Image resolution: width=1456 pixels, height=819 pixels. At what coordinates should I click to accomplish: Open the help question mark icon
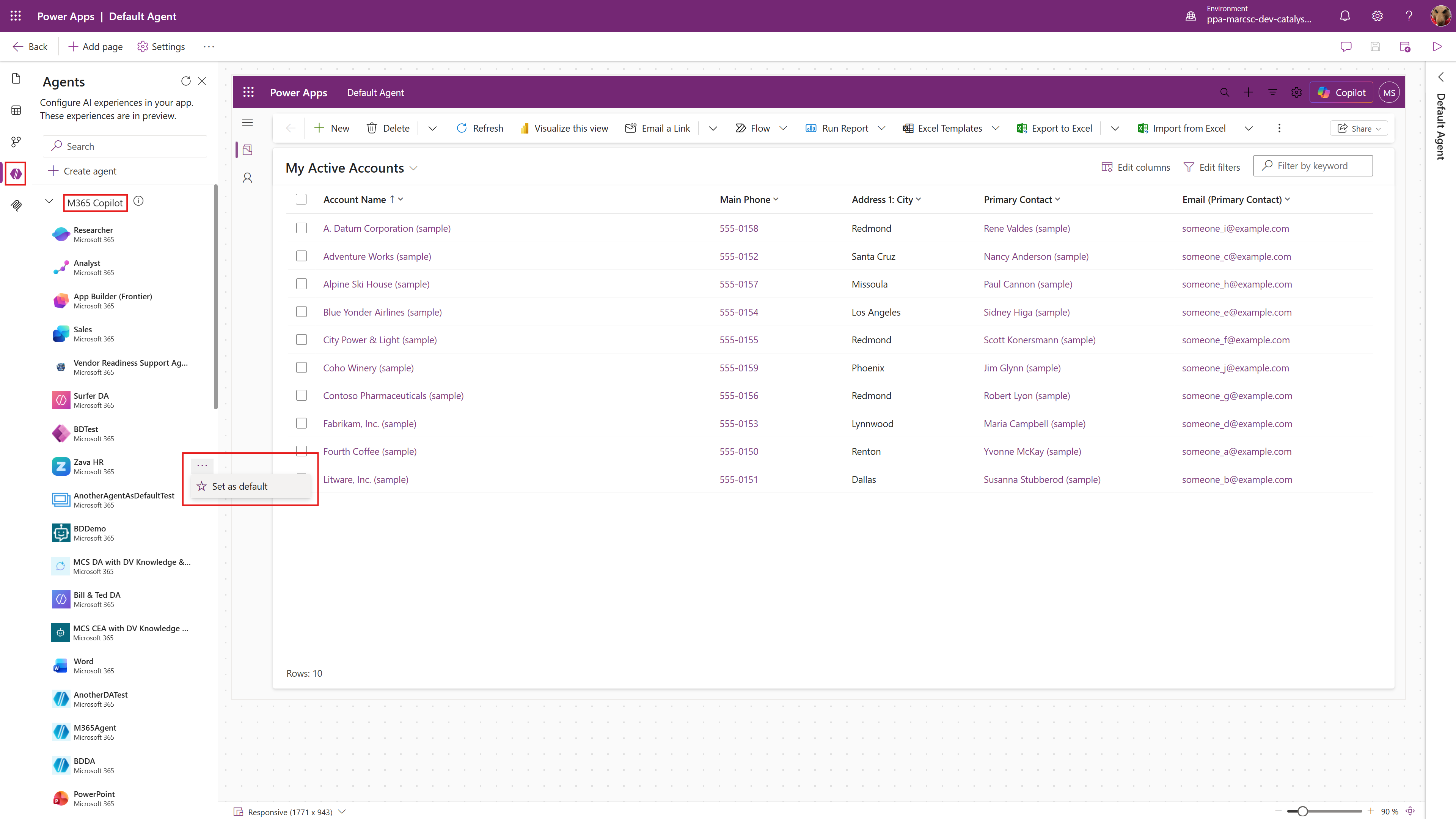1409,16
